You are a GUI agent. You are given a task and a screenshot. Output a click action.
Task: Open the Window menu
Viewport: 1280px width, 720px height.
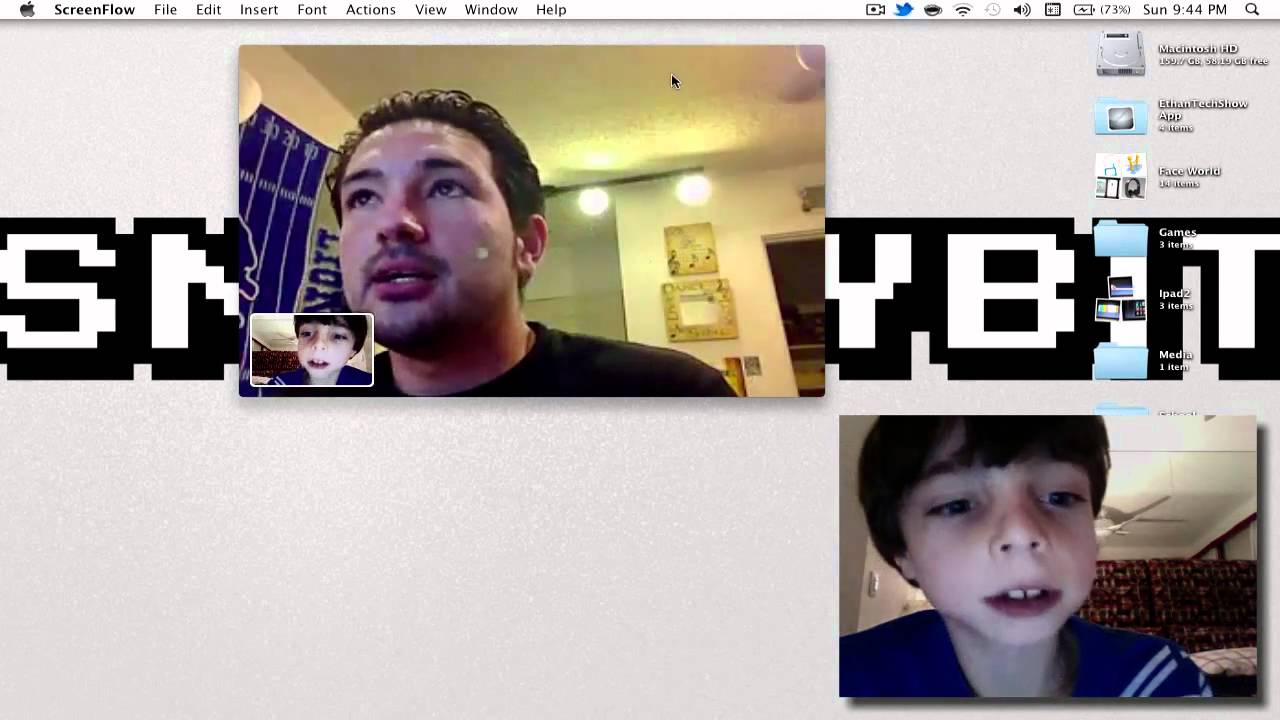tap(491, 10)
